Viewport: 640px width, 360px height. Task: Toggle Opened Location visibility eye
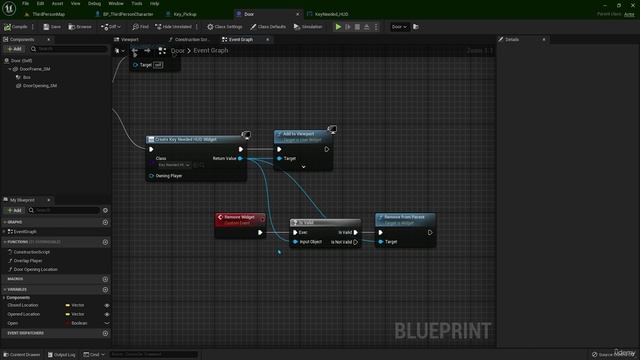[x=107, y=314]
